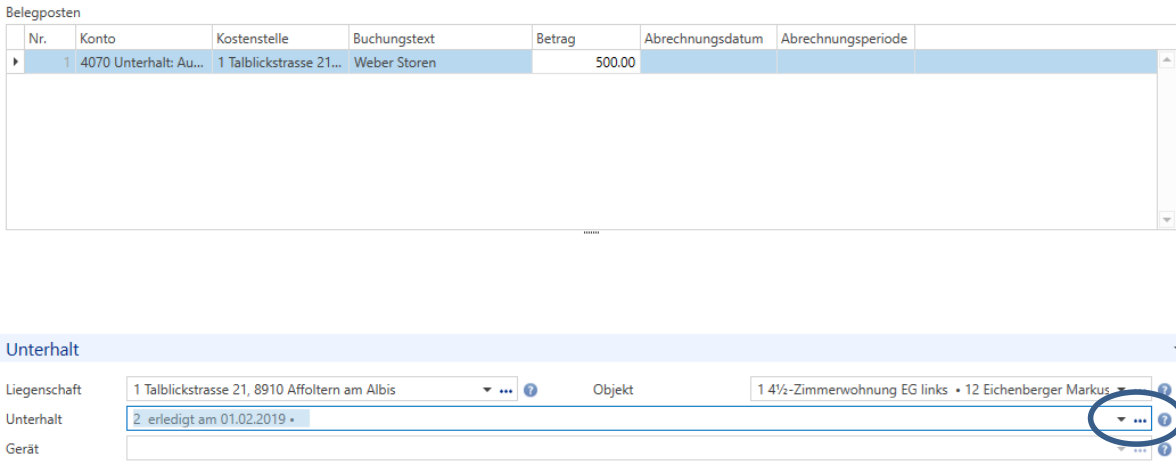Screen dimensions: 1176x465
Task: Sort by Nr. column header
Action: tap(50, 38)
